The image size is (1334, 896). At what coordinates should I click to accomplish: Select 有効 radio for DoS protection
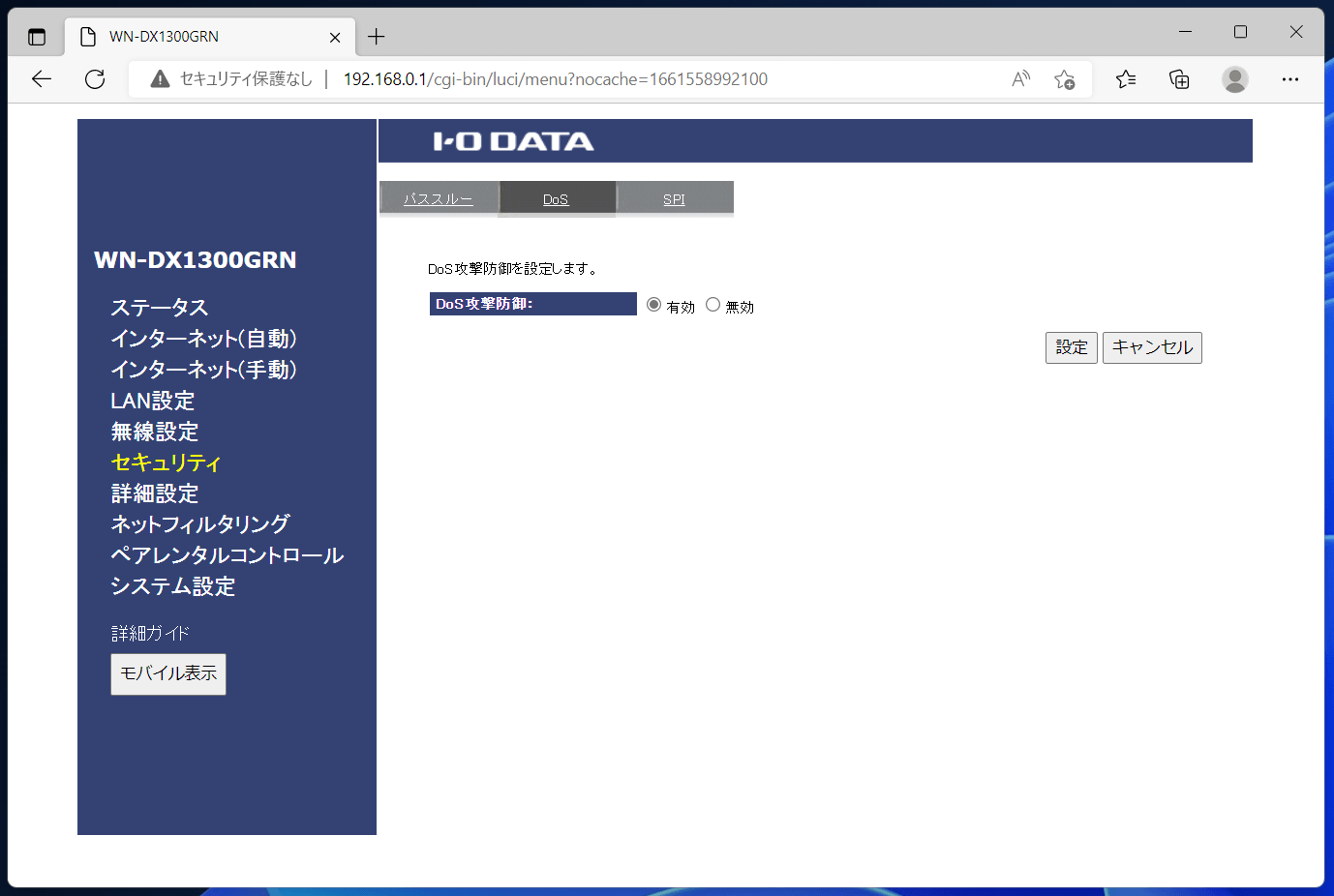654,305
